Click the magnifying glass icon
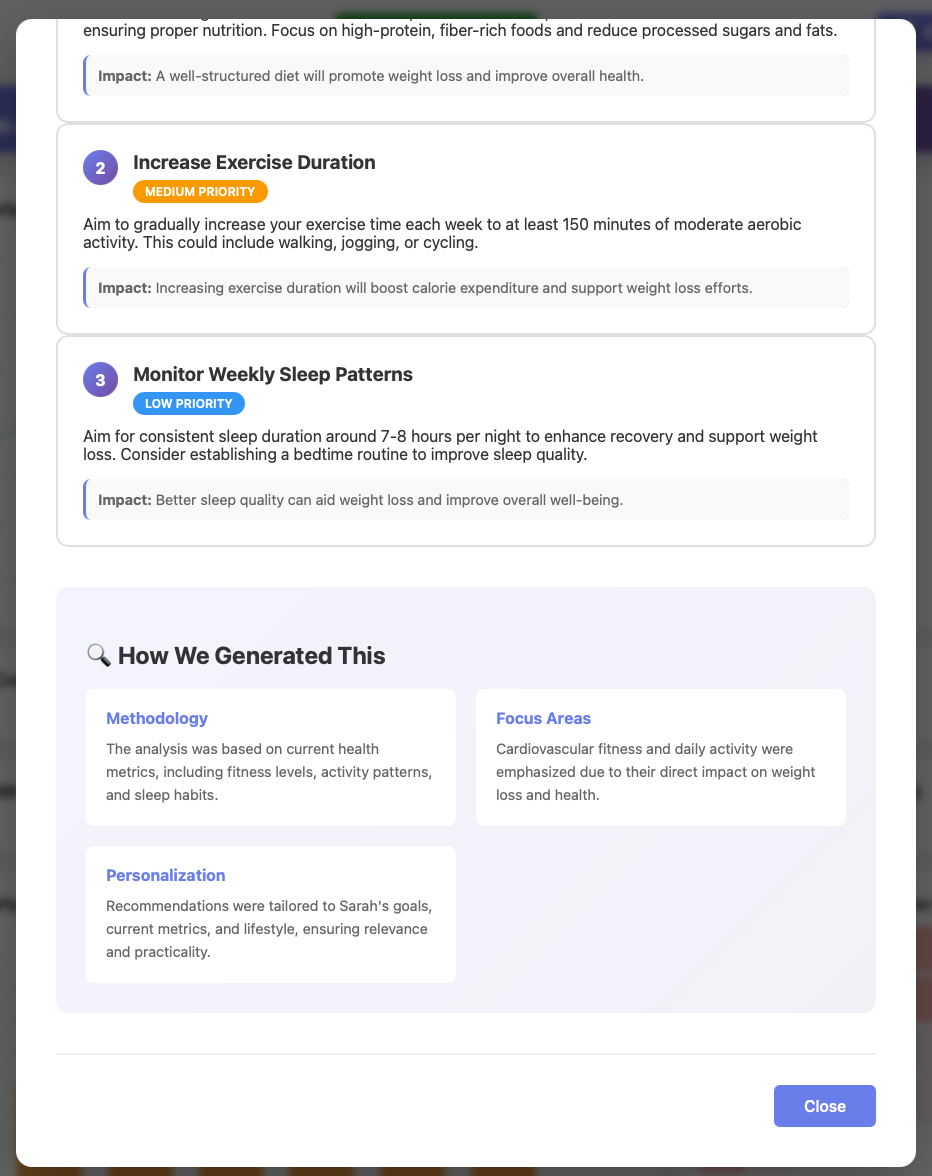Image resolution: width=932 pixels, height=1176 pixels. (x=98, y=656)
